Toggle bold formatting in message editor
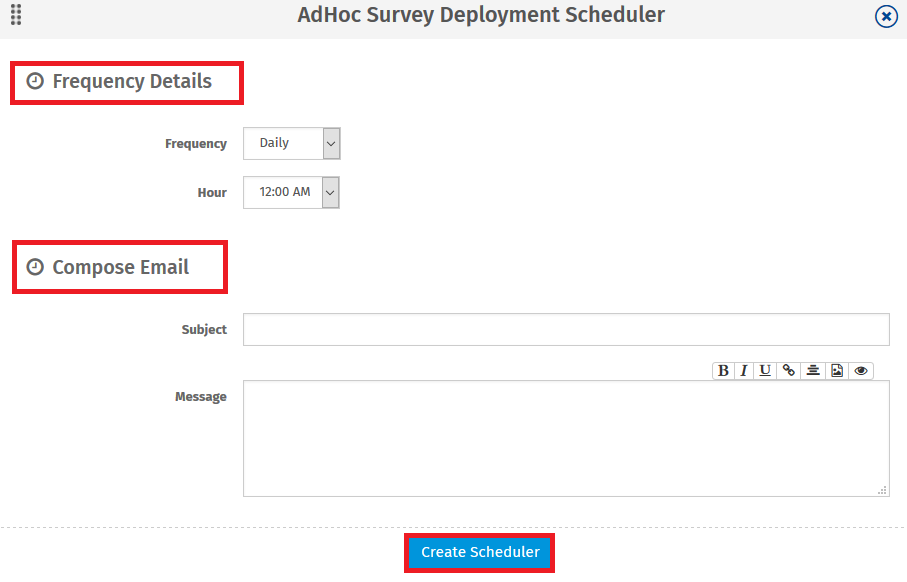The height and width of the screenshot is (582, 907). [723, 370]
